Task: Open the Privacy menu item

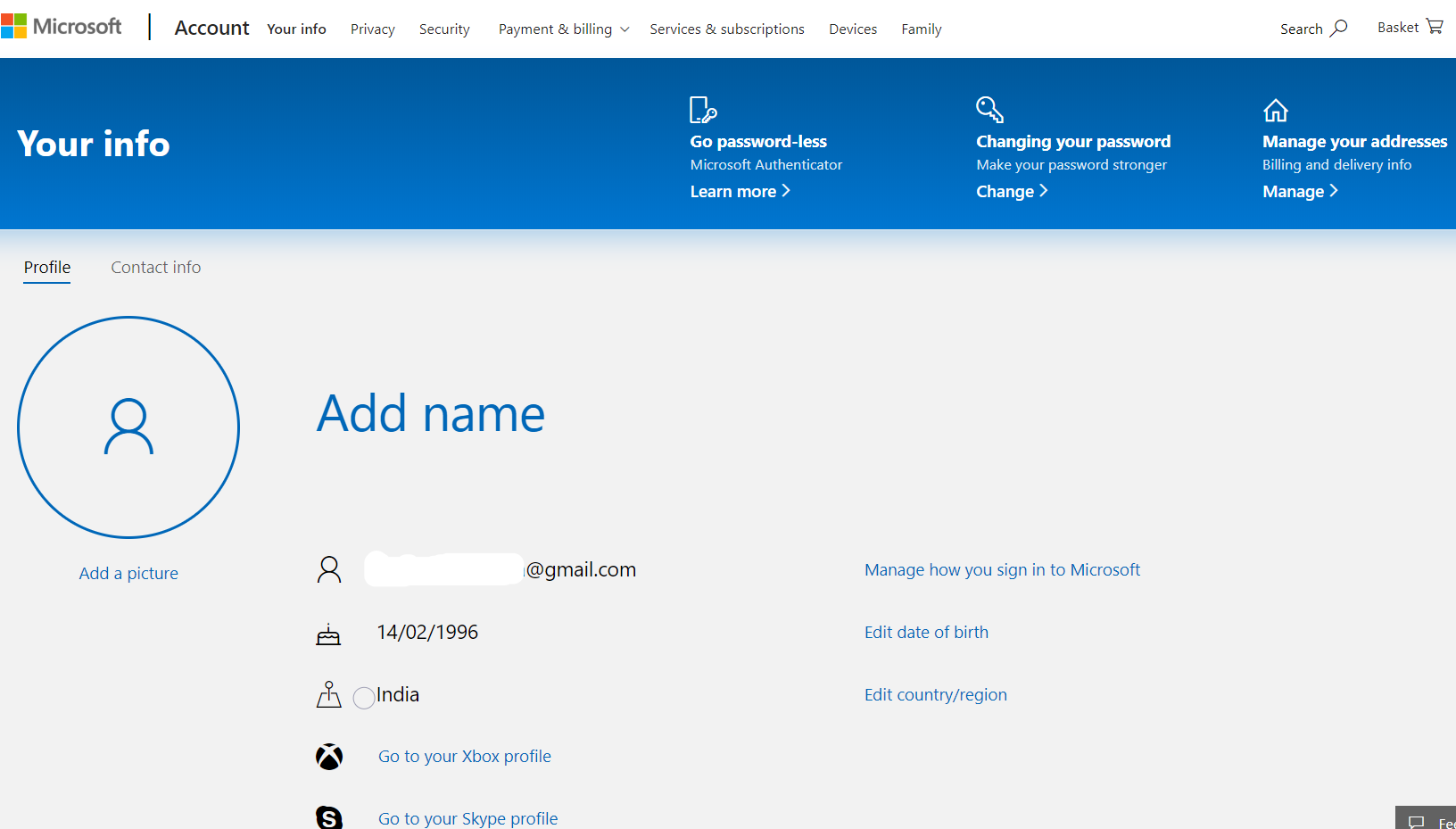Action: (373, 29)
